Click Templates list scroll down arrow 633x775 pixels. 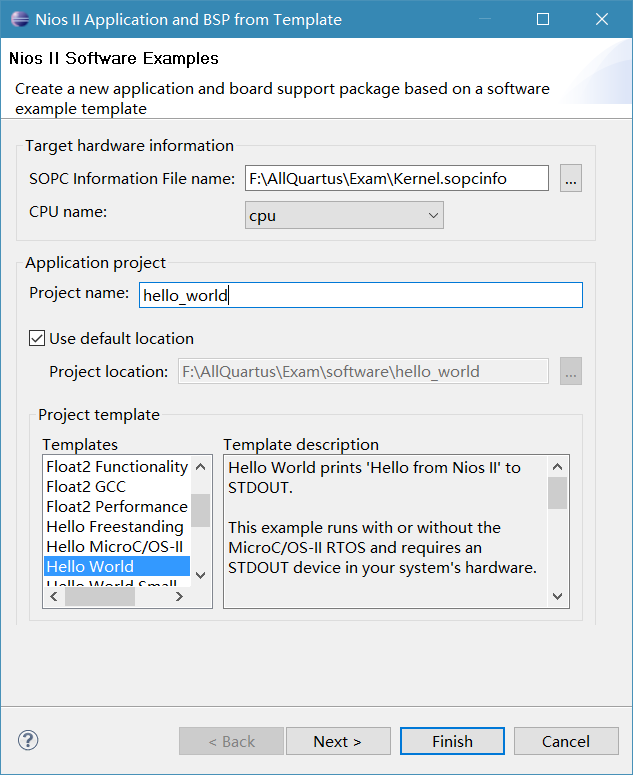201,575
